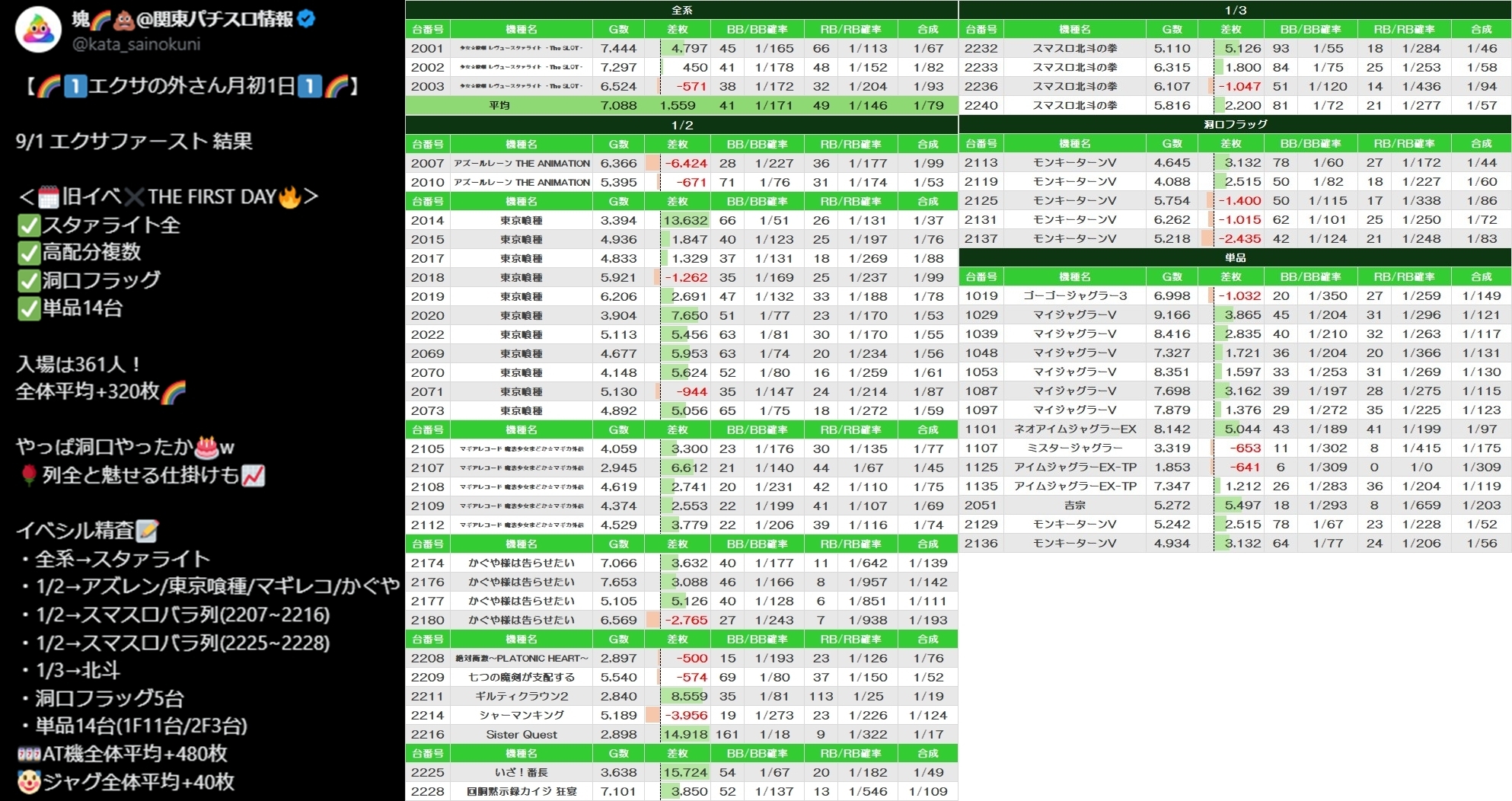This screenshot has height=801, width=1512.
Task: Click the slot machine emoji before AT機全体平均
Action: (29, 754)
